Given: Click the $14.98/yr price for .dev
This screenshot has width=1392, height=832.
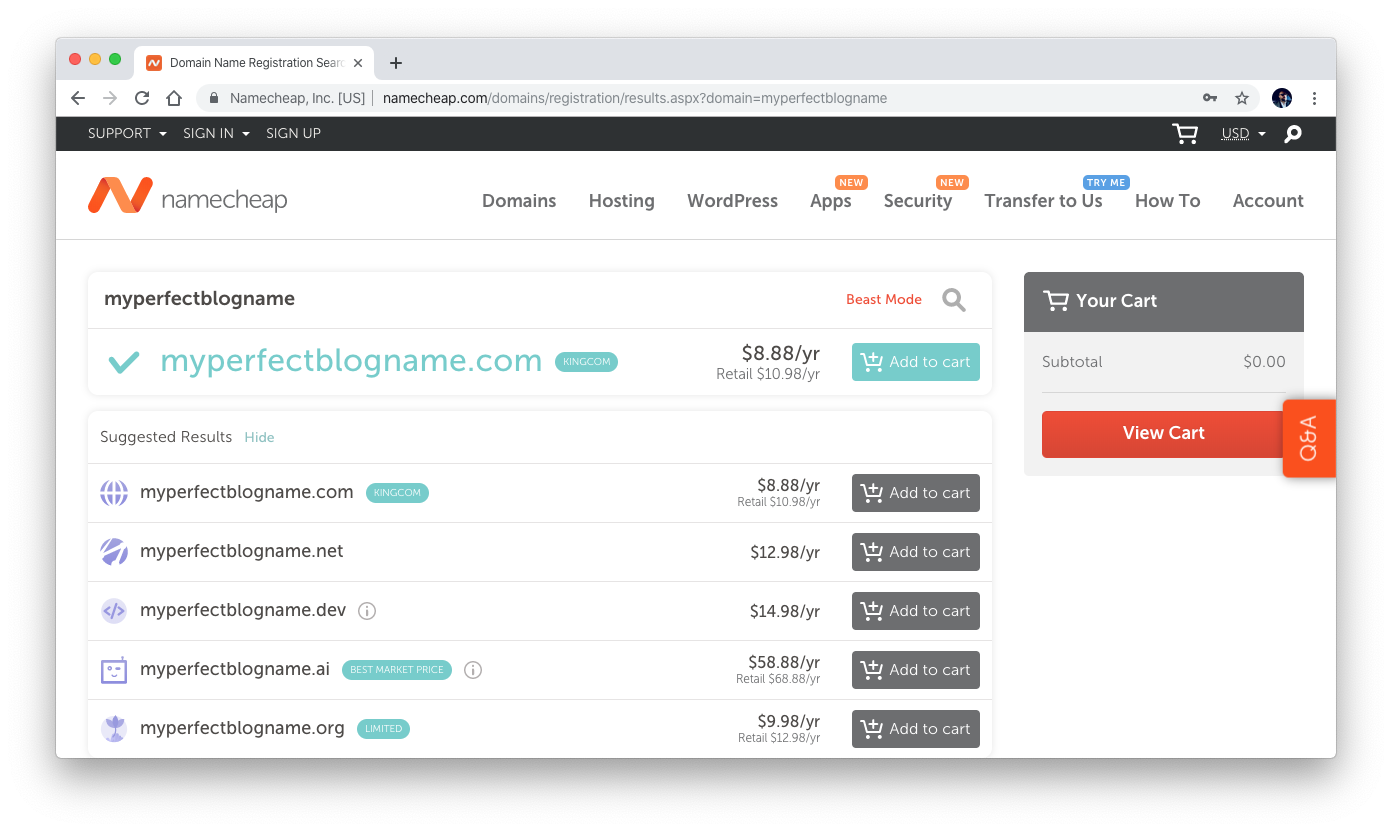Looking at the screenshot, I should (785, 611).
